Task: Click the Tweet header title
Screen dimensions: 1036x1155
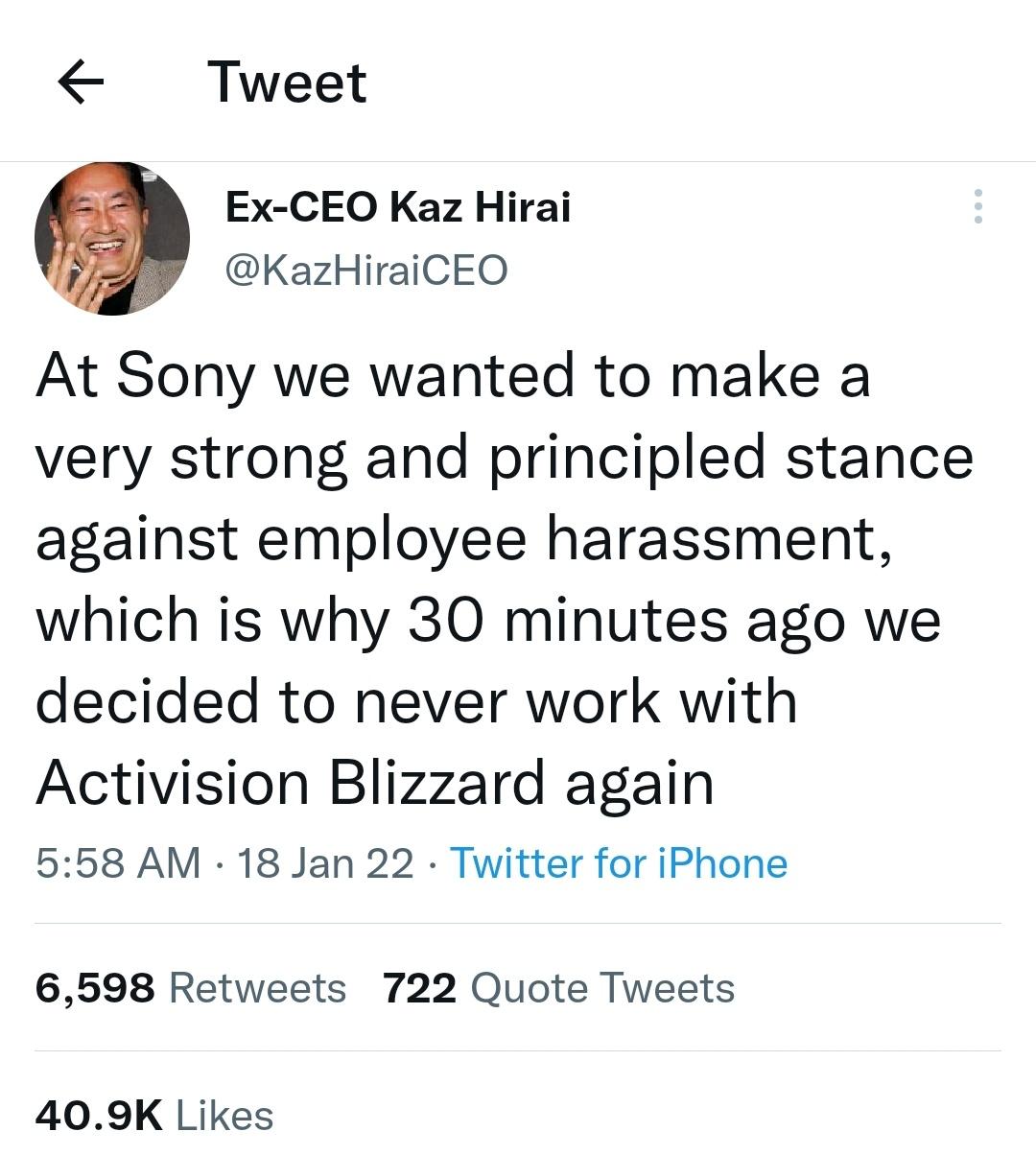Action: pyautogui.click(x=287, y=82)
